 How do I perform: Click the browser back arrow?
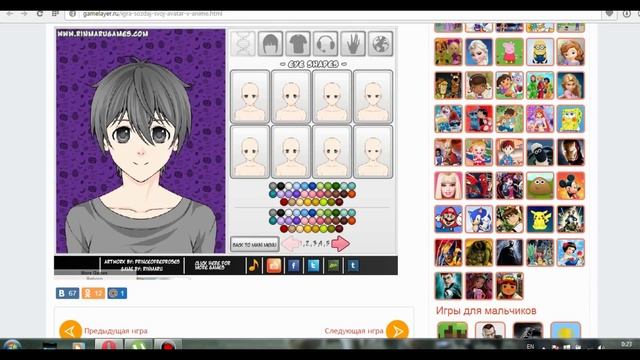coord(9,14)
